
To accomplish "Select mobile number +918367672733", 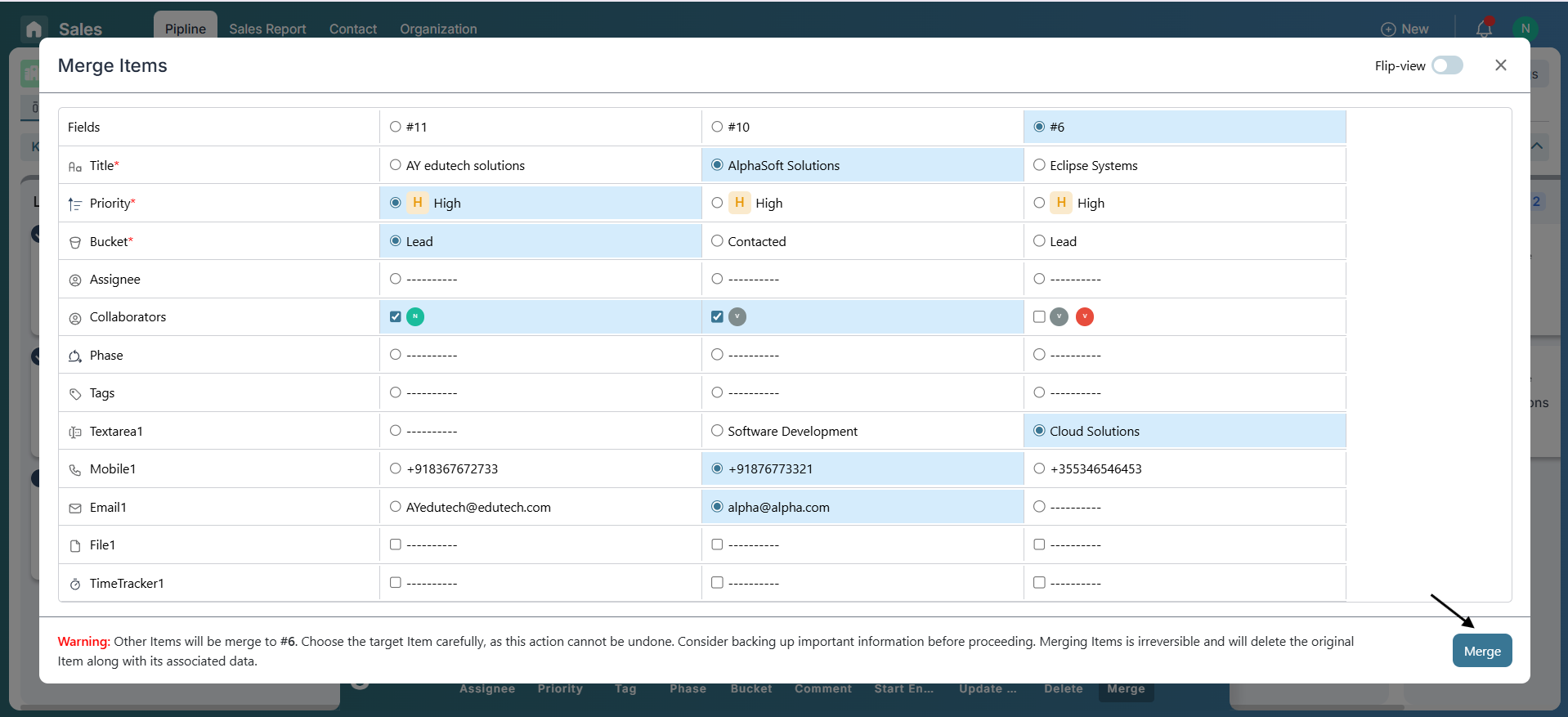I will pyautogui.click(x=396, y=468).
